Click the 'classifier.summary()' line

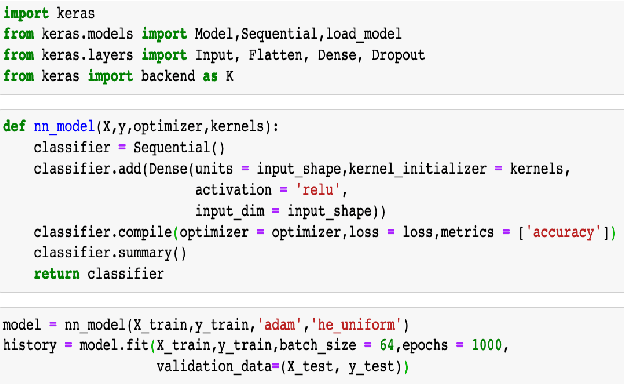point(110,253)
